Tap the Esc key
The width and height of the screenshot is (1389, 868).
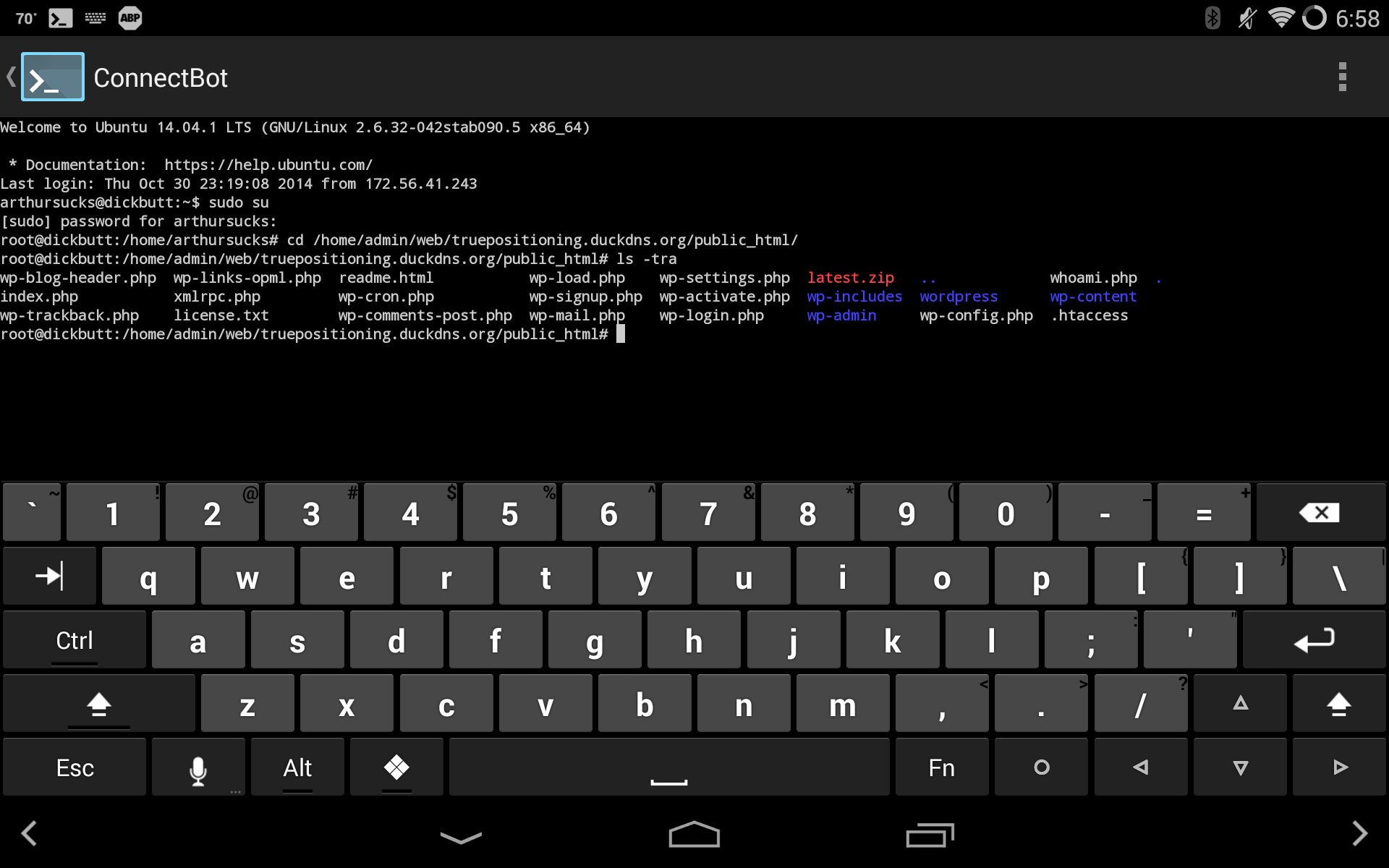coord(75,767)
